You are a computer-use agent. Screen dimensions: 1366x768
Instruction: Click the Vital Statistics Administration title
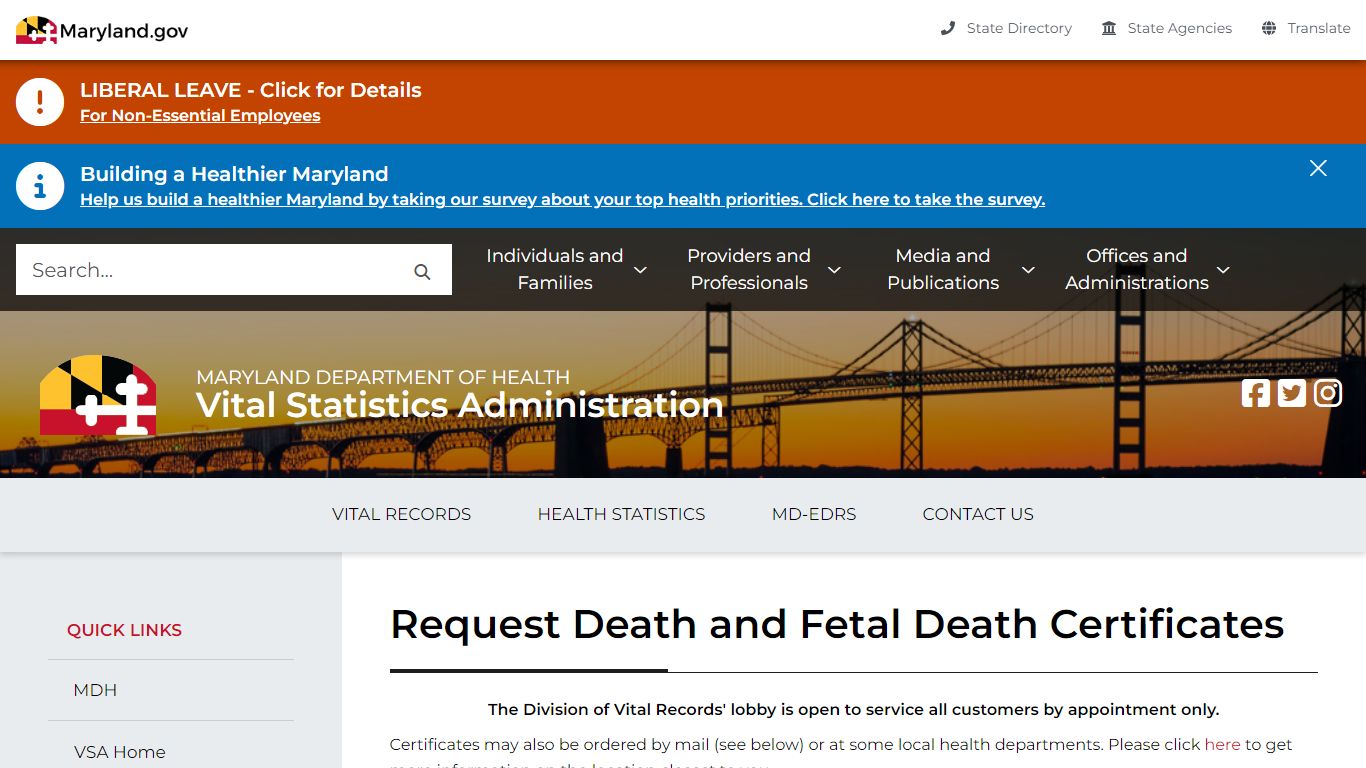459,405
